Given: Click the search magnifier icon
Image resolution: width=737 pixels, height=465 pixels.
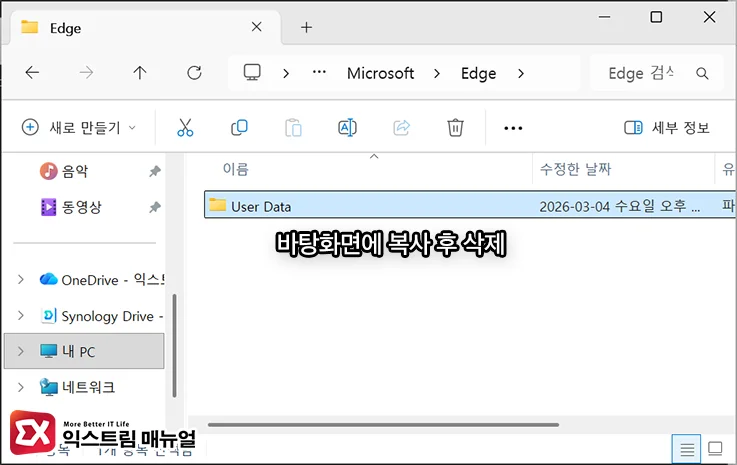Looking at the screenshot, I should 702,73.
